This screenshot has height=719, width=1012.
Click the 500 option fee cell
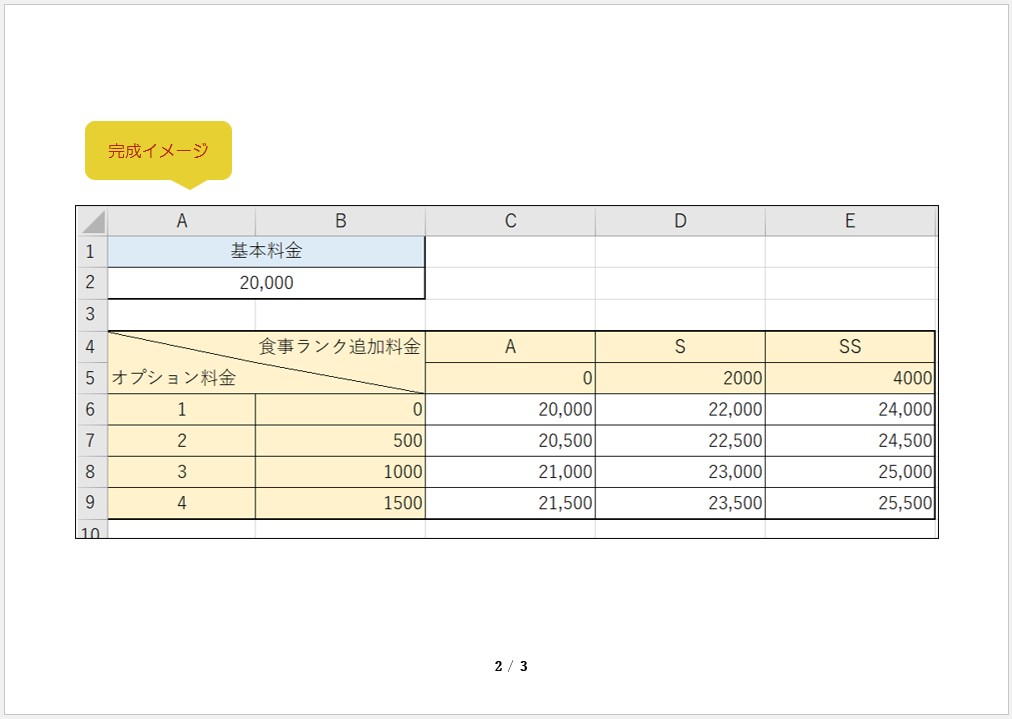point(340,440)
